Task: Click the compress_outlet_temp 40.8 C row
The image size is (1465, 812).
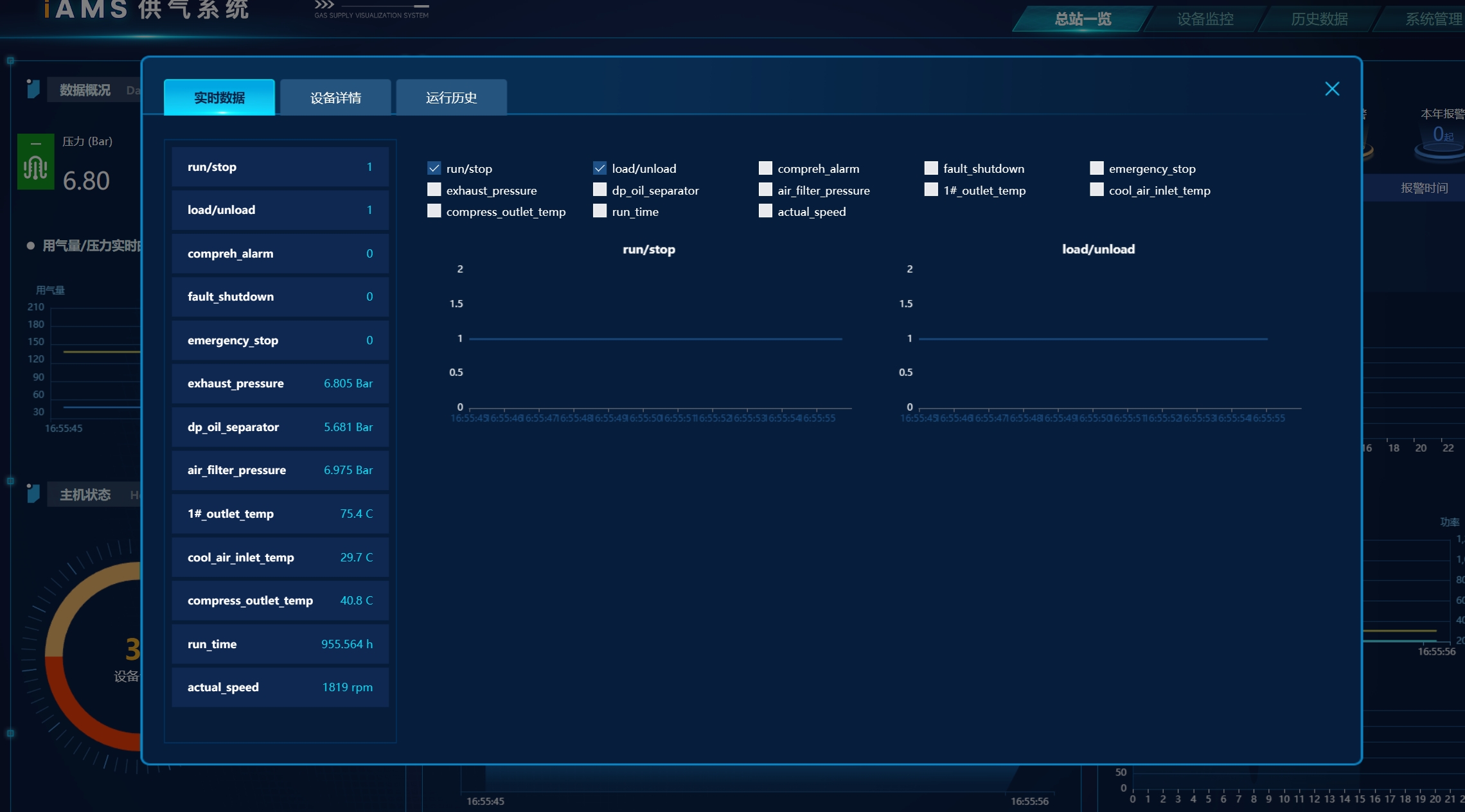Action: (280, 601)
